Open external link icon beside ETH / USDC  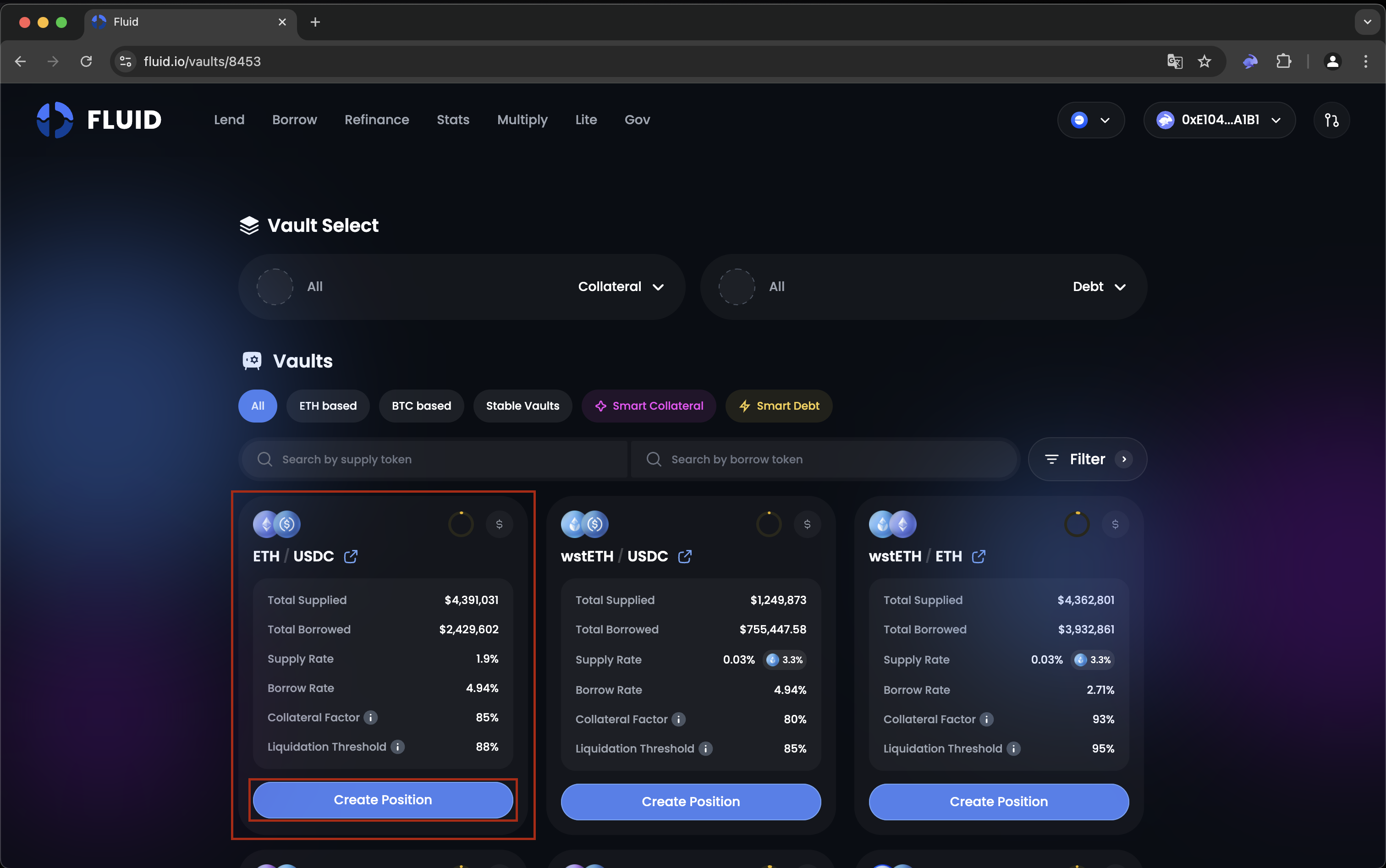pyautogui.click(x=351, y=556)
